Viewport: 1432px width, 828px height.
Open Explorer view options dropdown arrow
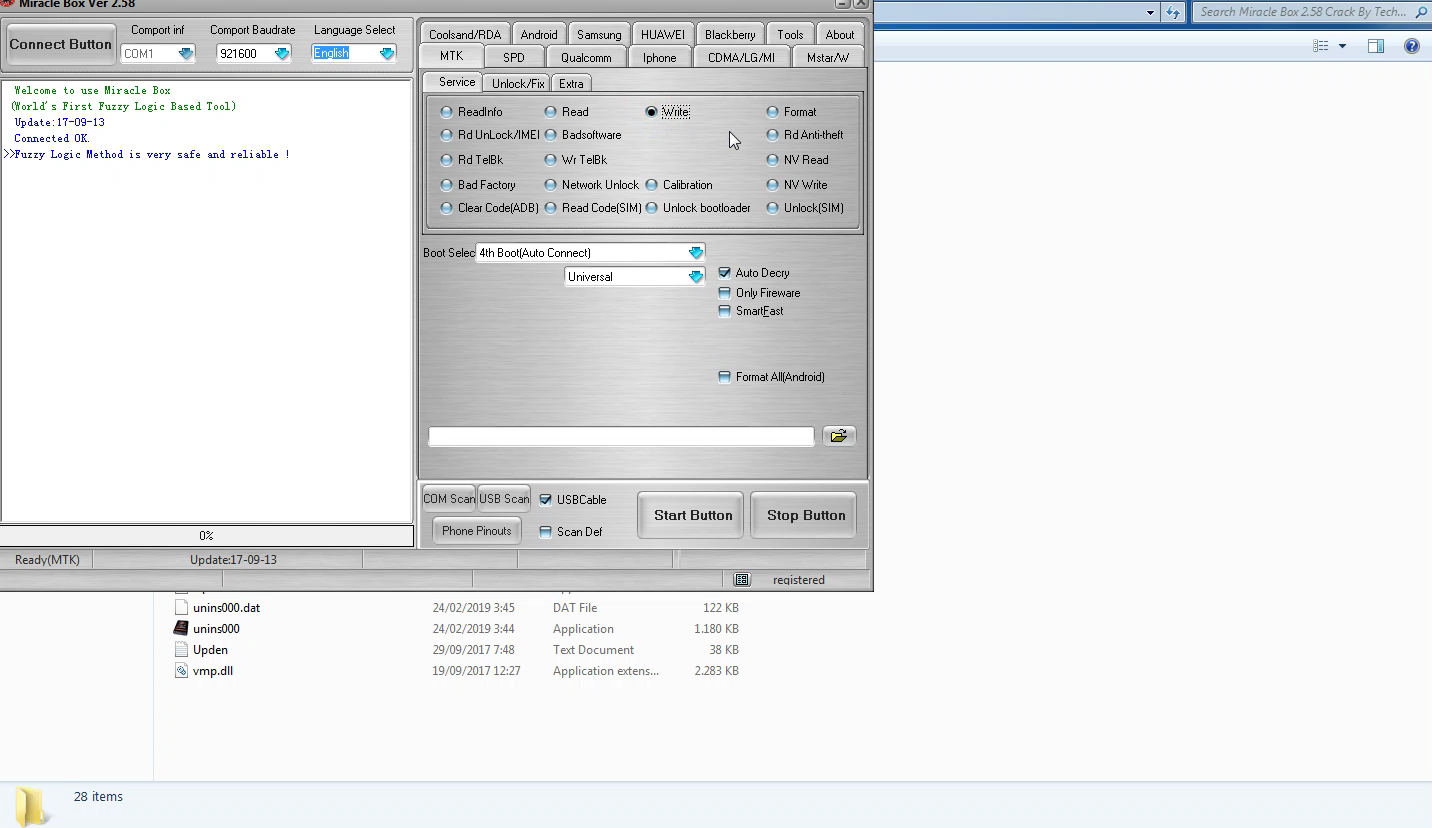coord(1342,46)
